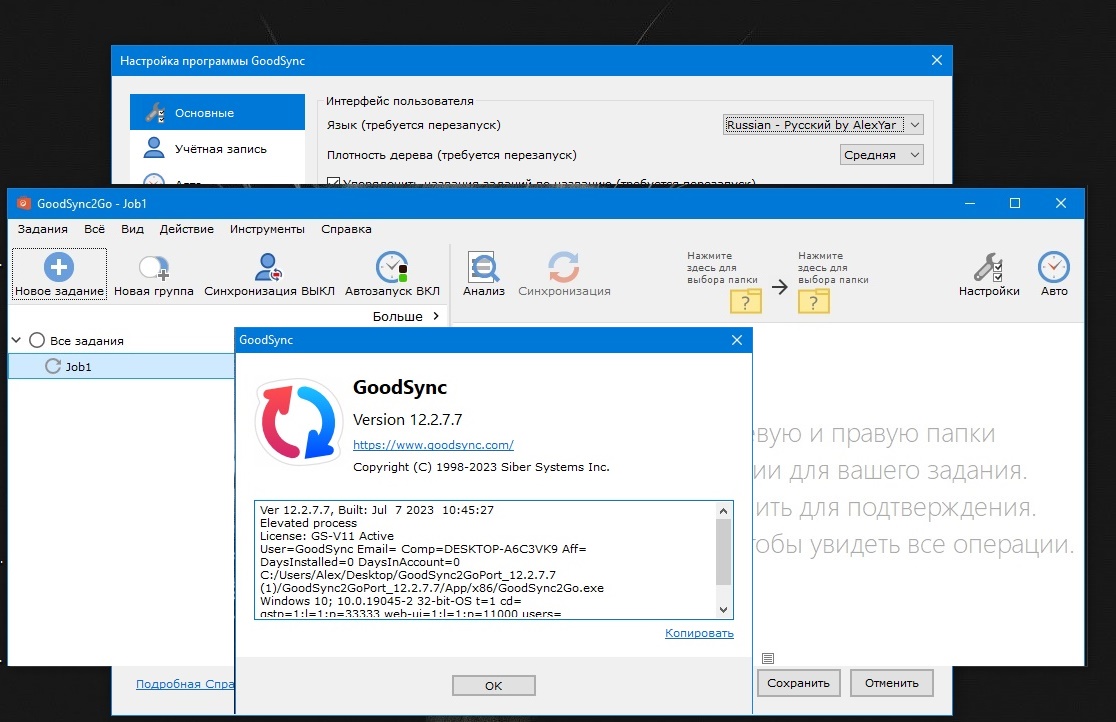Open the Справка menu
Image resolution: width=1116 pixels, height=722 pixels.
point(346,229)
